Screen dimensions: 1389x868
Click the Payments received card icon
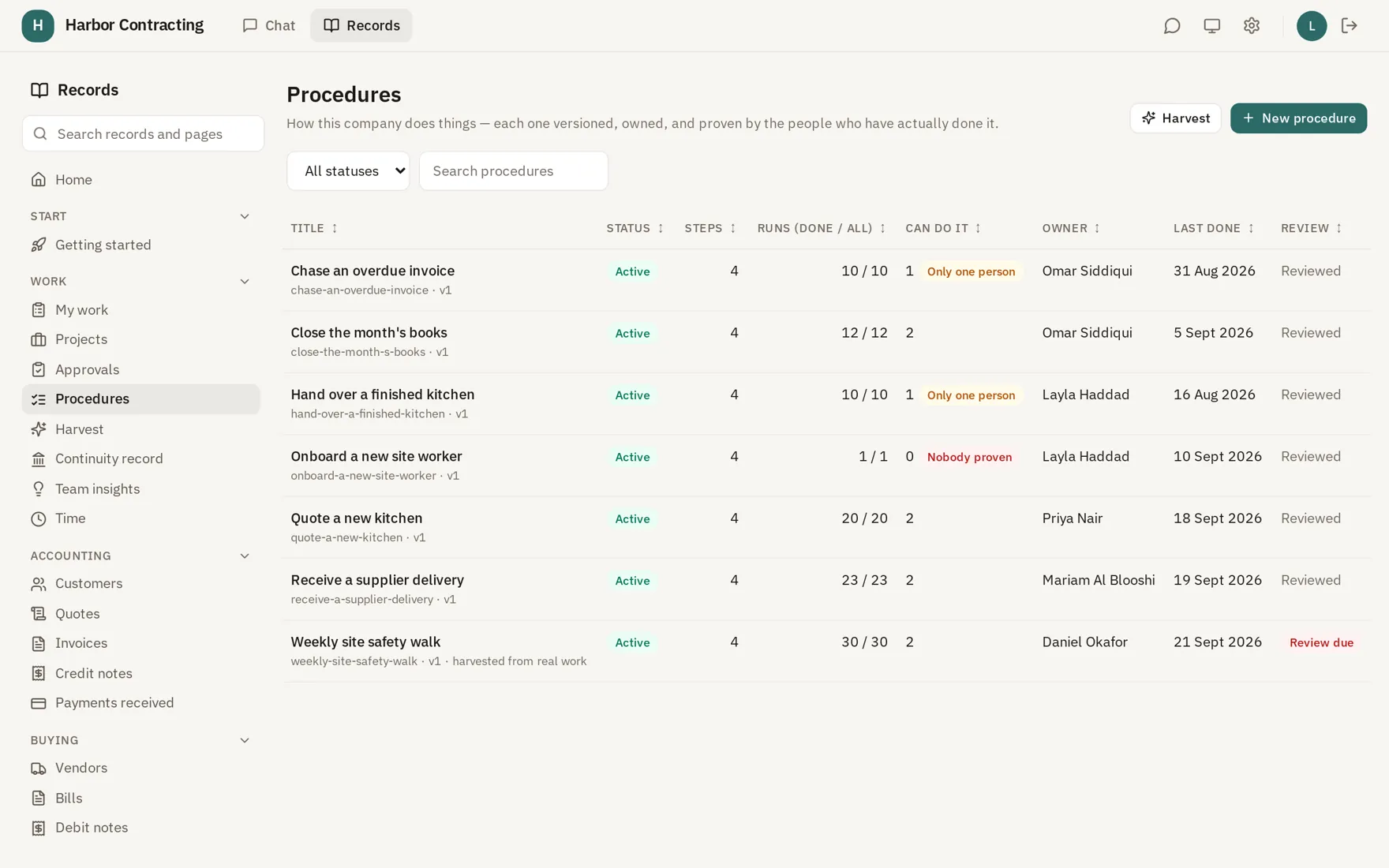[x=39, y=702]
